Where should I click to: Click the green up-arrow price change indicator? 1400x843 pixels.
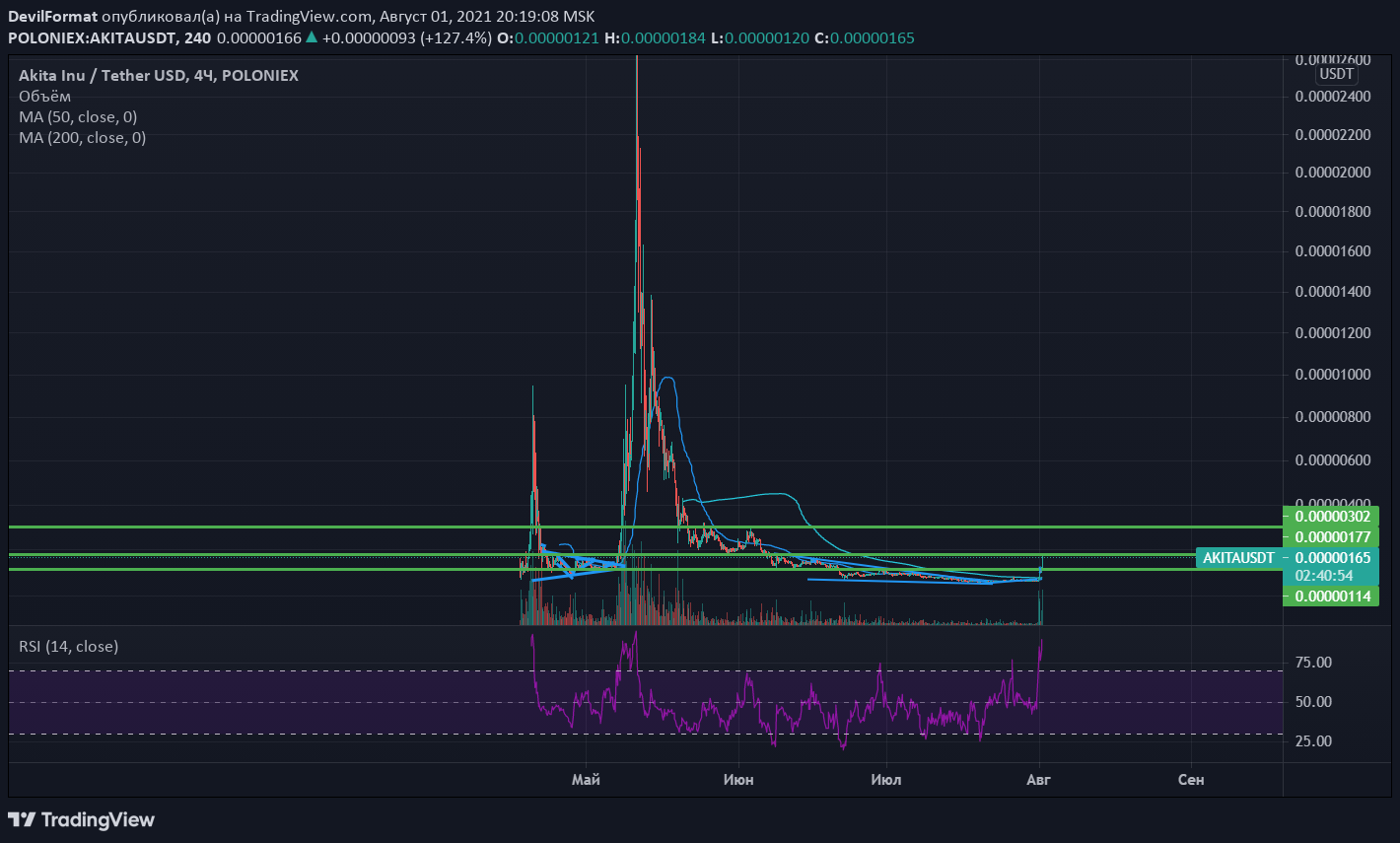312,38
